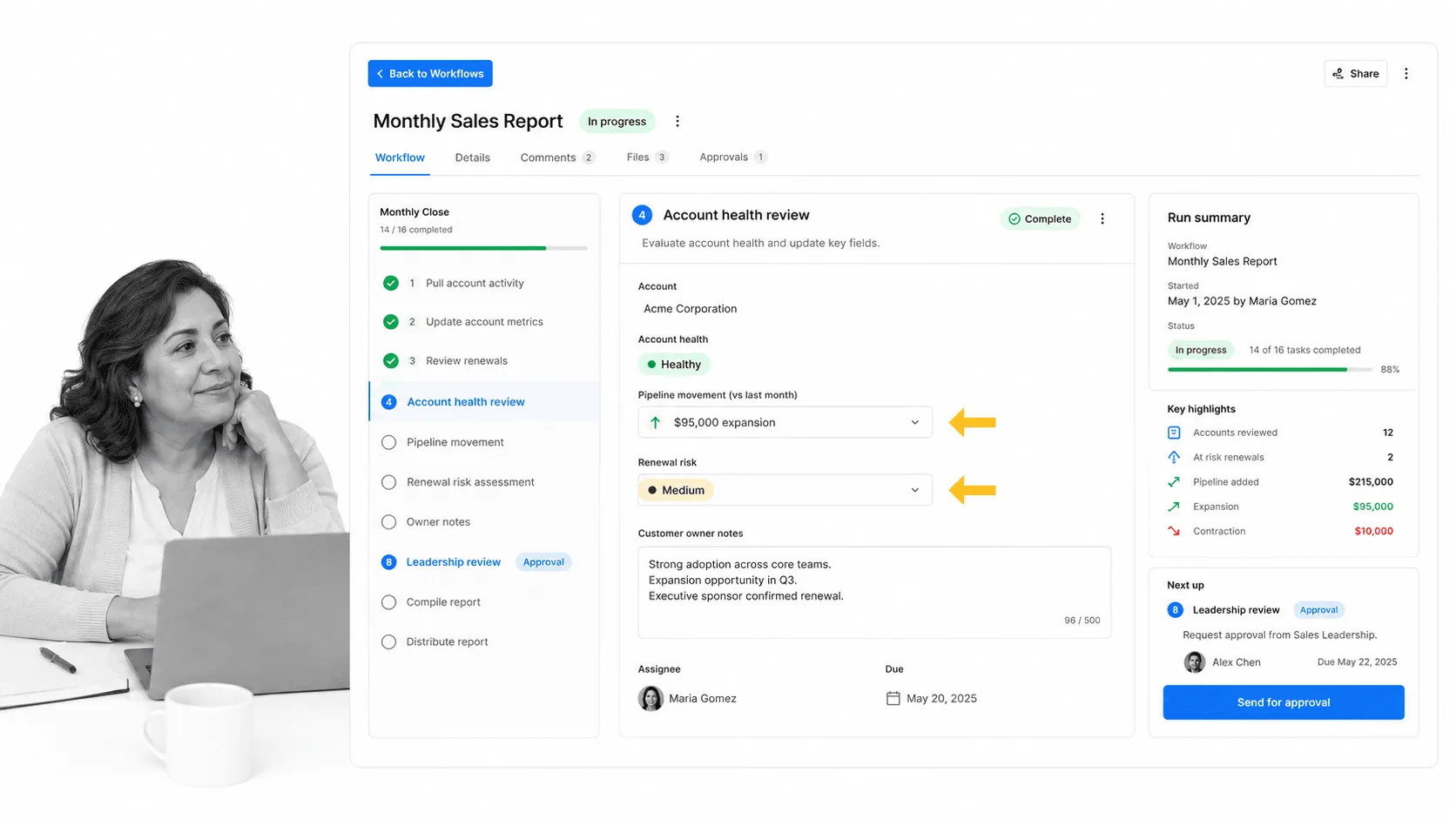Click the In progress badge beside report title
The width and height of the screenshot is (1456, 819).
pyautogui.click(x=617, y=122)
